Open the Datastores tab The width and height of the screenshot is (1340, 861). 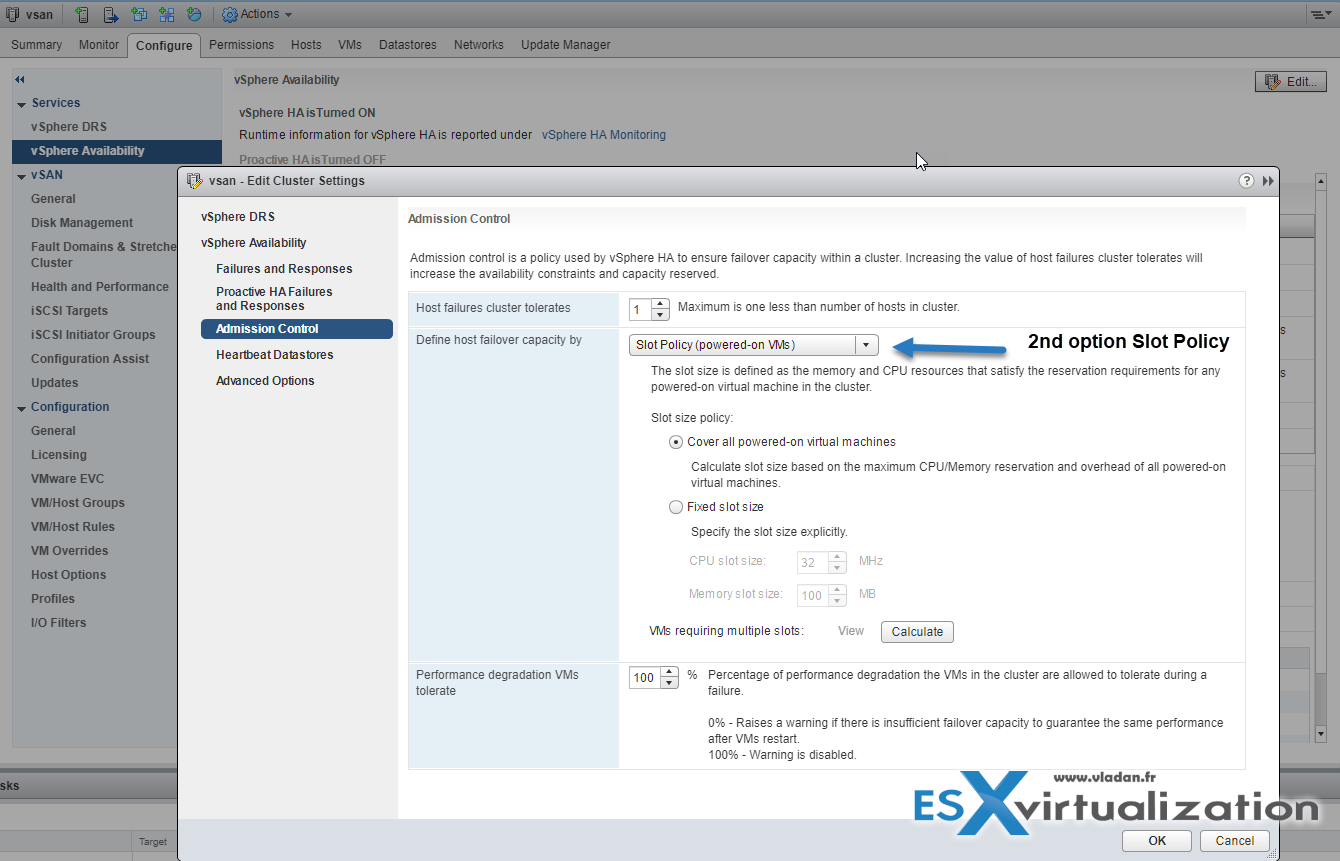[x=408, y=45]
